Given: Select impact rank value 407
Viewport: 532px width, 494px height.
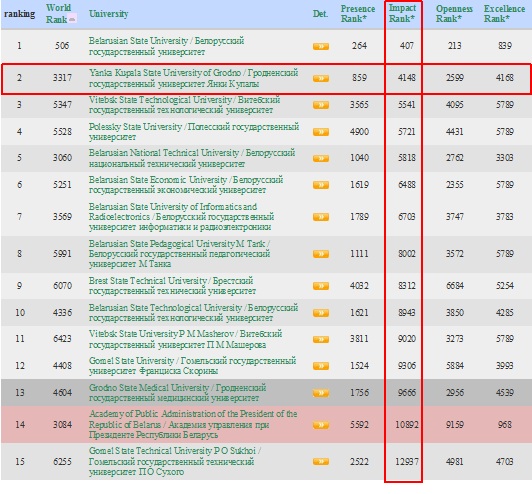Looking at the screenshot, I should (x=406, y=46).
